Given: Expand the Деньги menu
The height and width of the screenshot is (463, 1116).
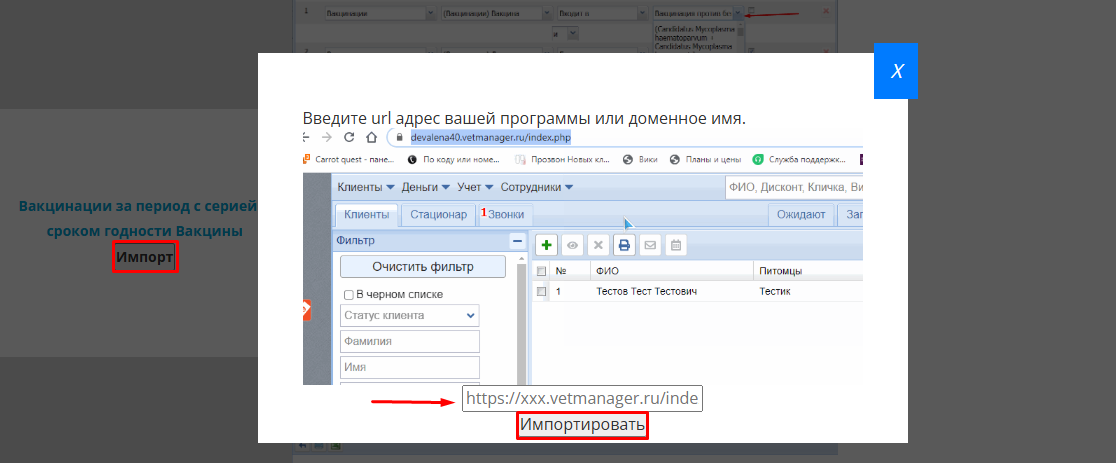Looking at the screenshot, I should click(x=424, y=187).
